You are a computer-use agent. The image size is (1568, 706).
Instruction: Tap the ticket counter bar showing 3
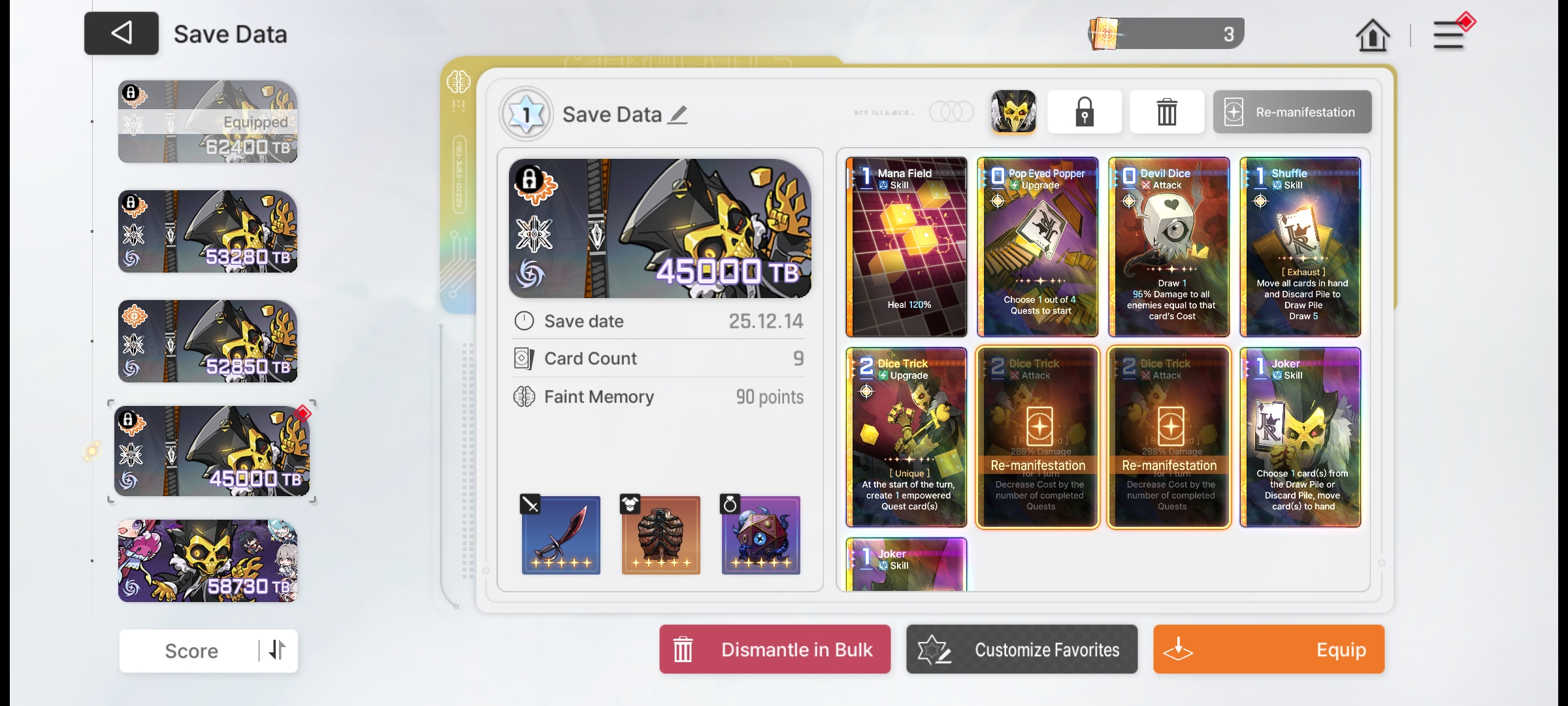point(1166,33)
